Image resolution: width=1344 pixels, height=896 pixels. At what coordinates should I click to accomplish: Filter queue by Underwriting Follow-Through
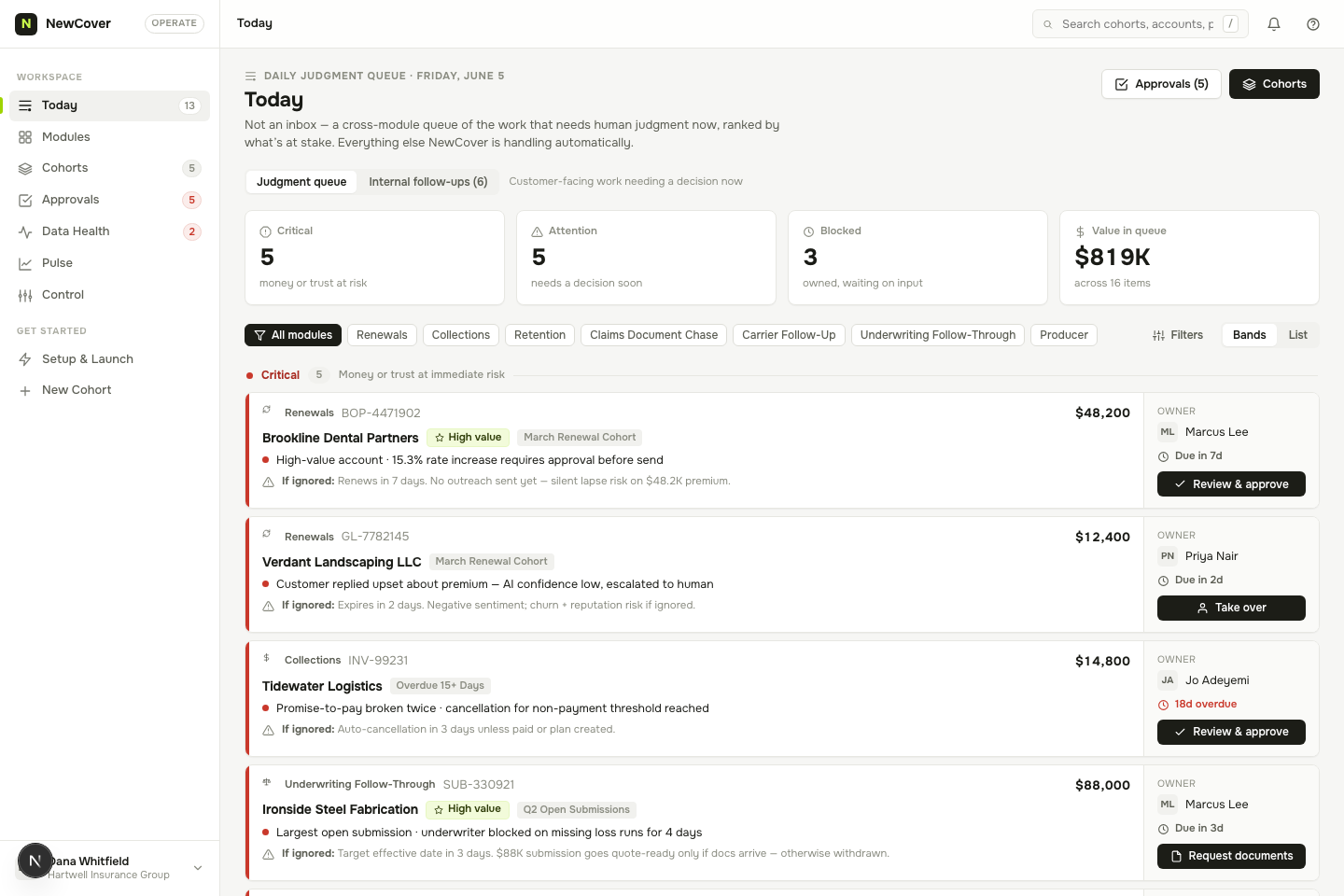(x=937, y=335)
